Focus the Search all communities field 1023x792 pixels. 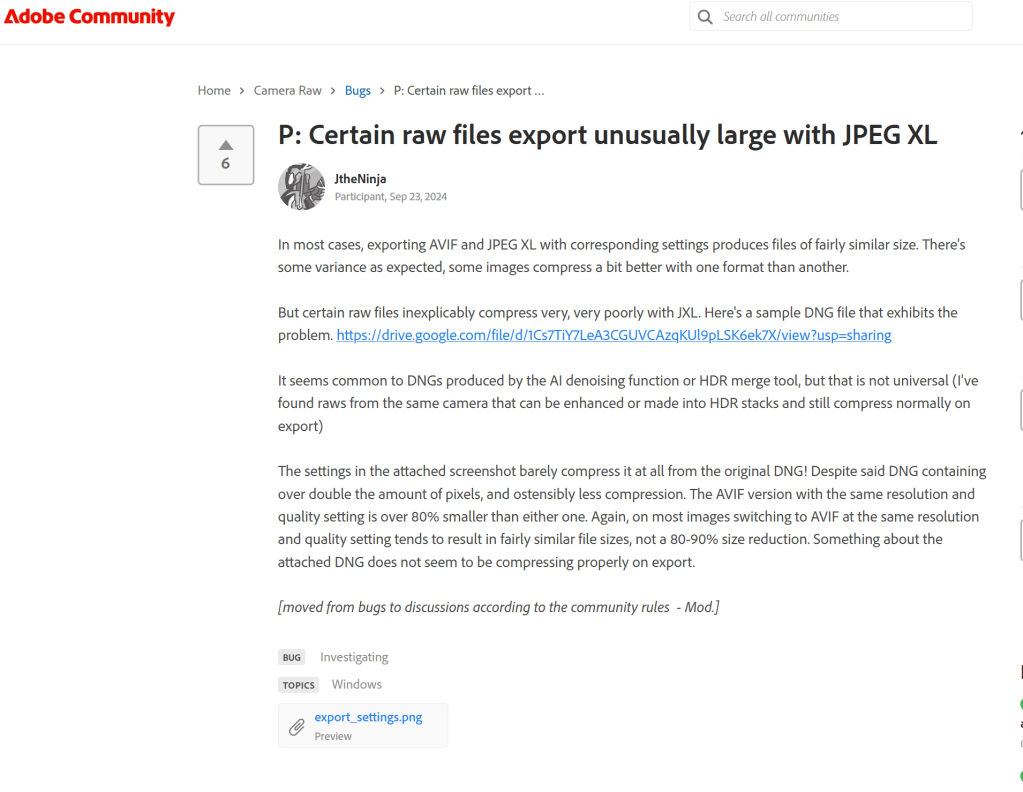pos(840,17)
